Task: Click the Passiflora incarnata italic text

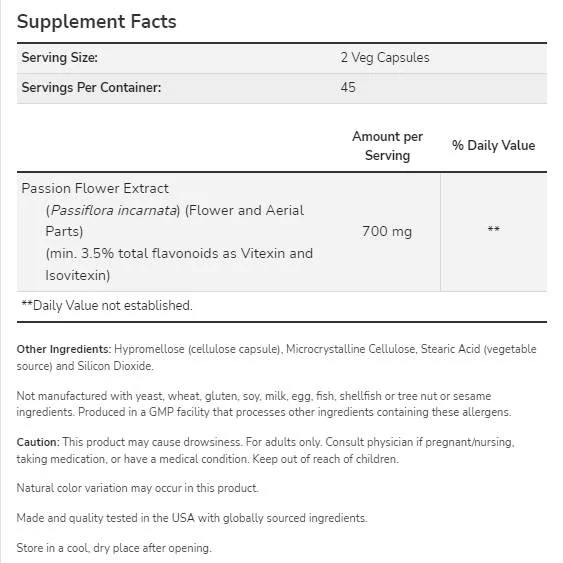Action: point(113,210)
